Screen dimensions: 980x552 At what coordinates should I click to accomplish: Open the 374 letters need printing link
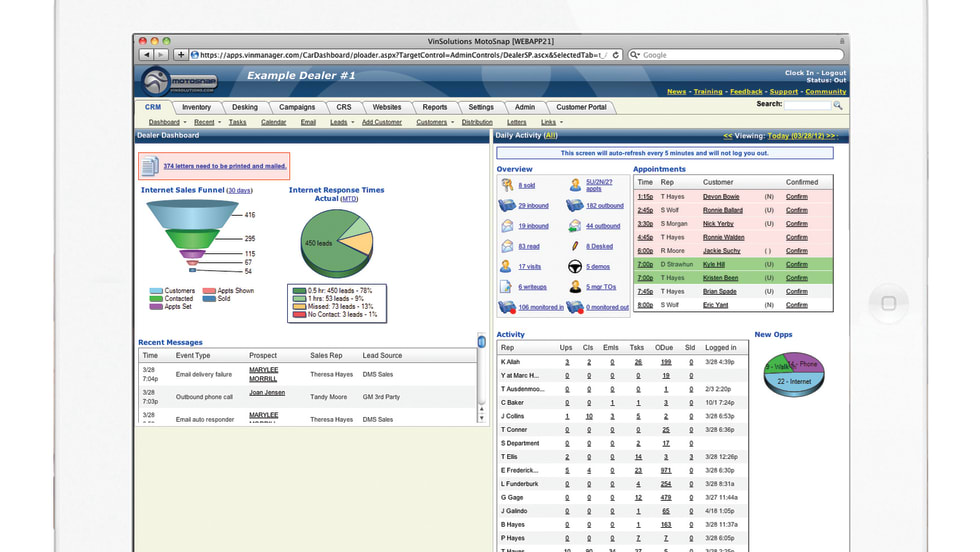[225, 166]
